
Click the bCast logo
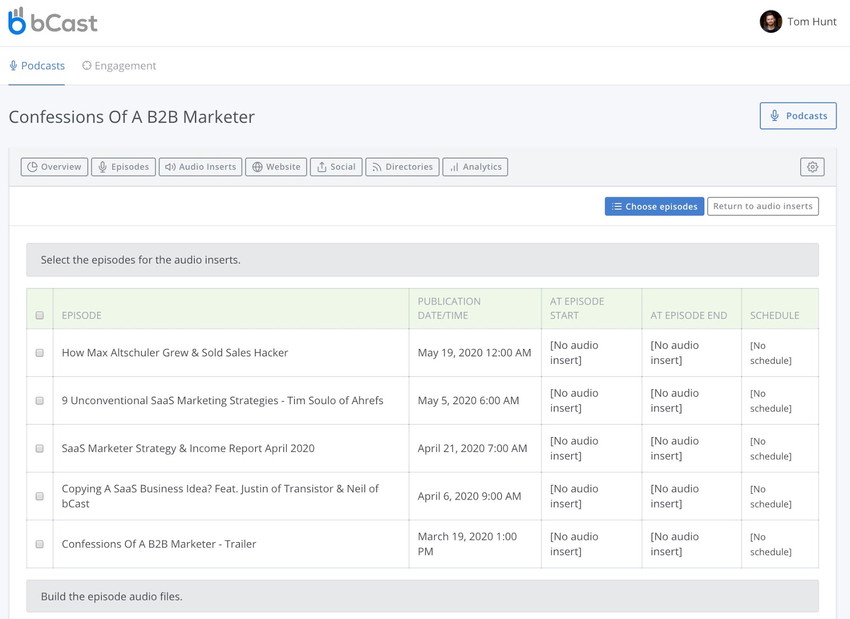tap(53, 21)
